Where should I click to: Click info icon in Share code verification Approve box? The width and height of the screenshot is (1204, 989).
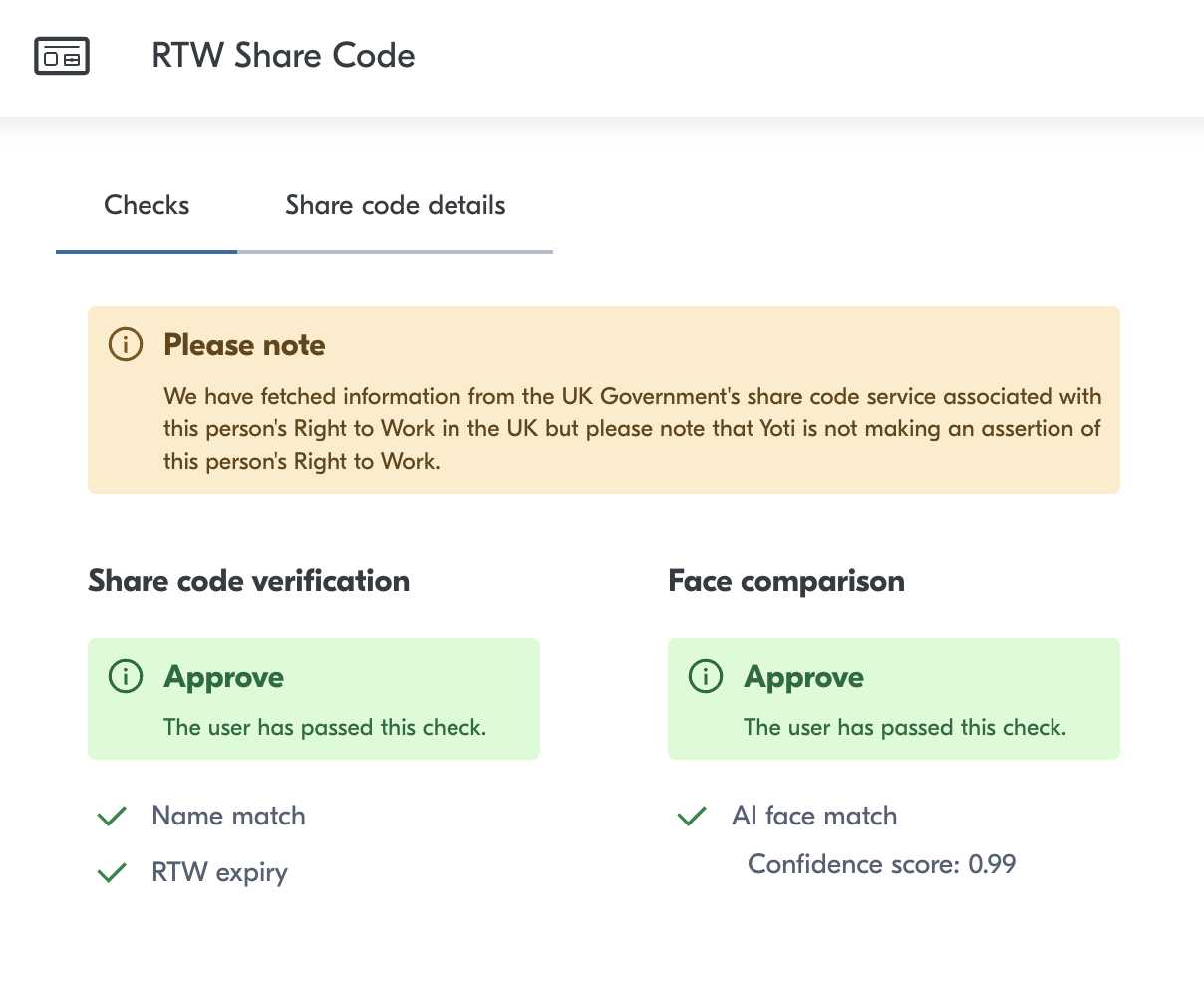point(126,677)
